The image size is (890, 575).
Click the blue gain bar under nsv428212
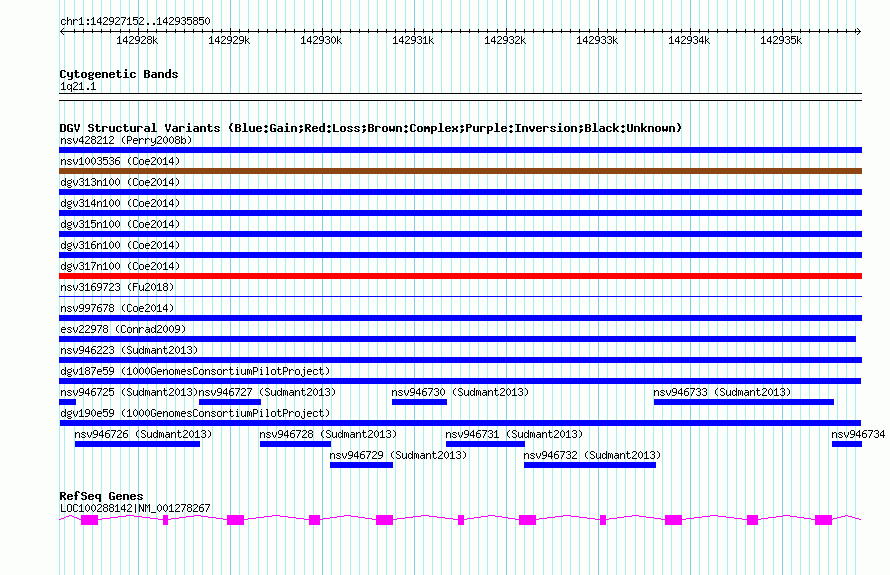tap(460, 150)
